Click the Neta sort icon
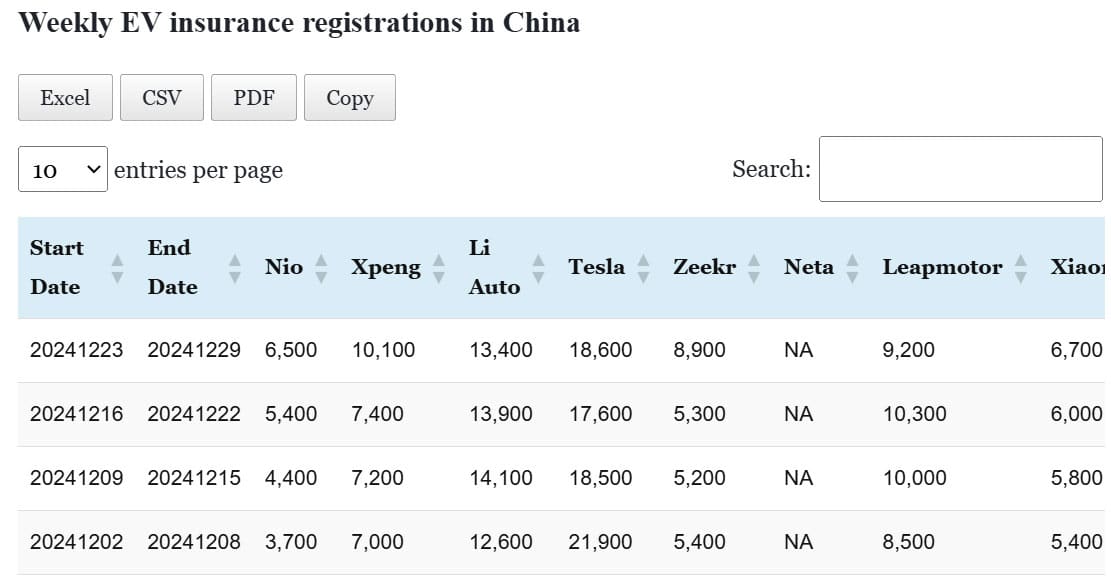This screenshot has height=582, width=1111. [x=852, y=267]
